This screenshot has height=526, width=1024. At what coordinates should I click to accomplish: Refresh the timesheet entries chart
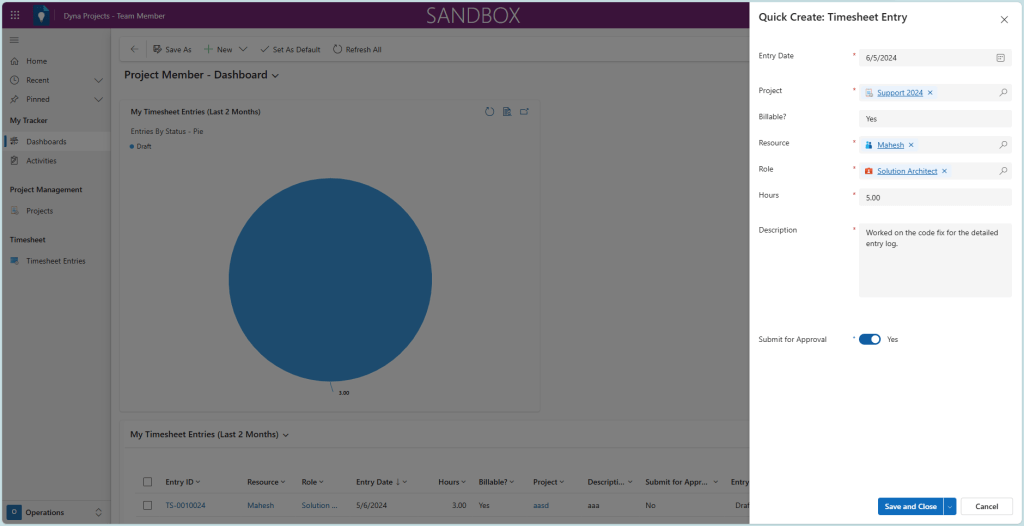click(490, 111)
